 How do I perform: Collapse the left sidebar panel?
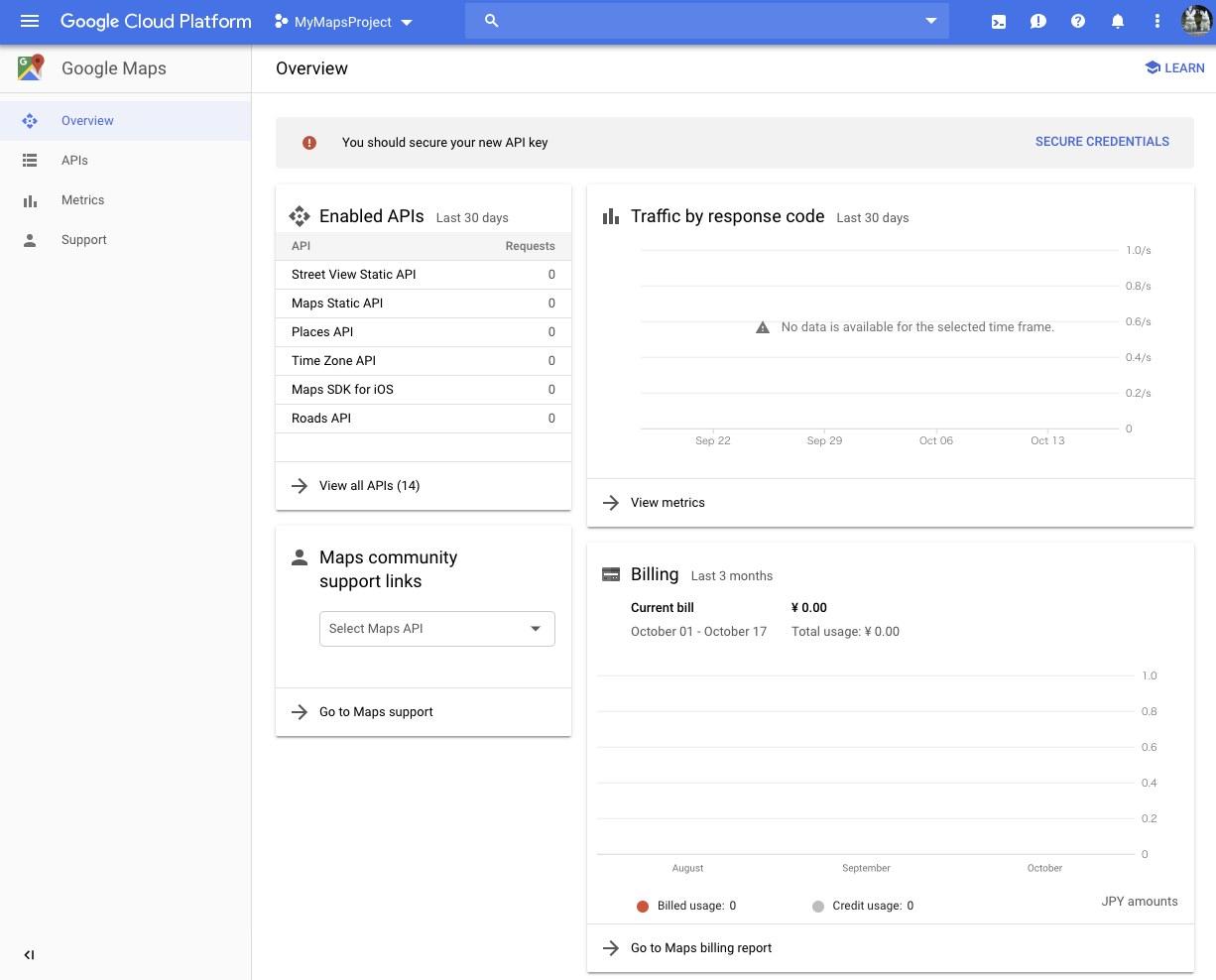29,955
